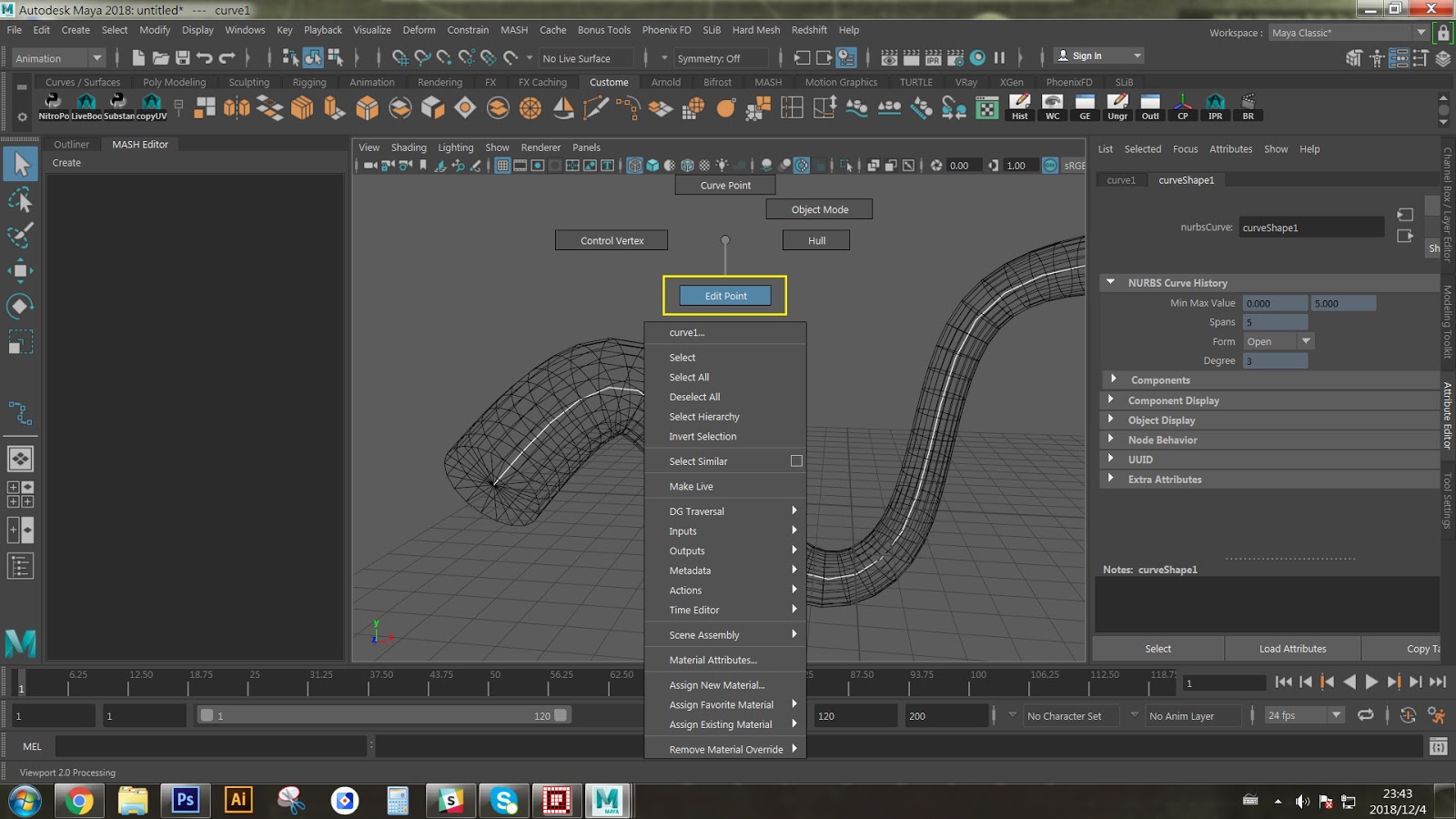This screenshot has width=1456, height=819.
Task: Open the No Character Set dropdown
Action: click(x=1072, y=715)
